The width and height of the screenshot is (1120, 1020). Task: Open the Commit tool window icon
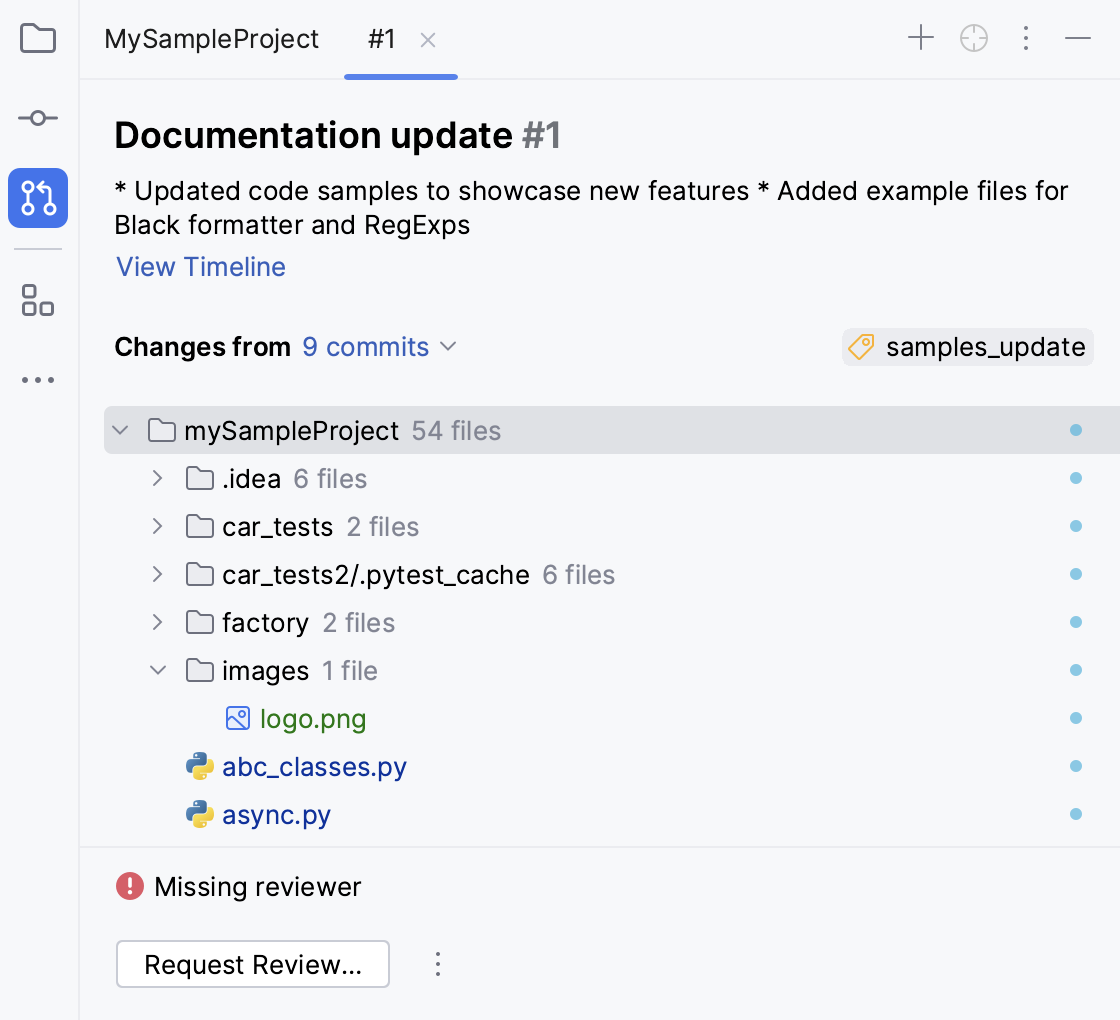(x=37, y=117)
